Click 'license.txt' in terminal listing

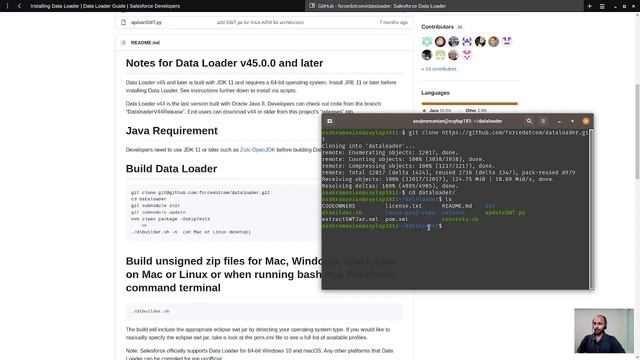[x=404, y=206]
